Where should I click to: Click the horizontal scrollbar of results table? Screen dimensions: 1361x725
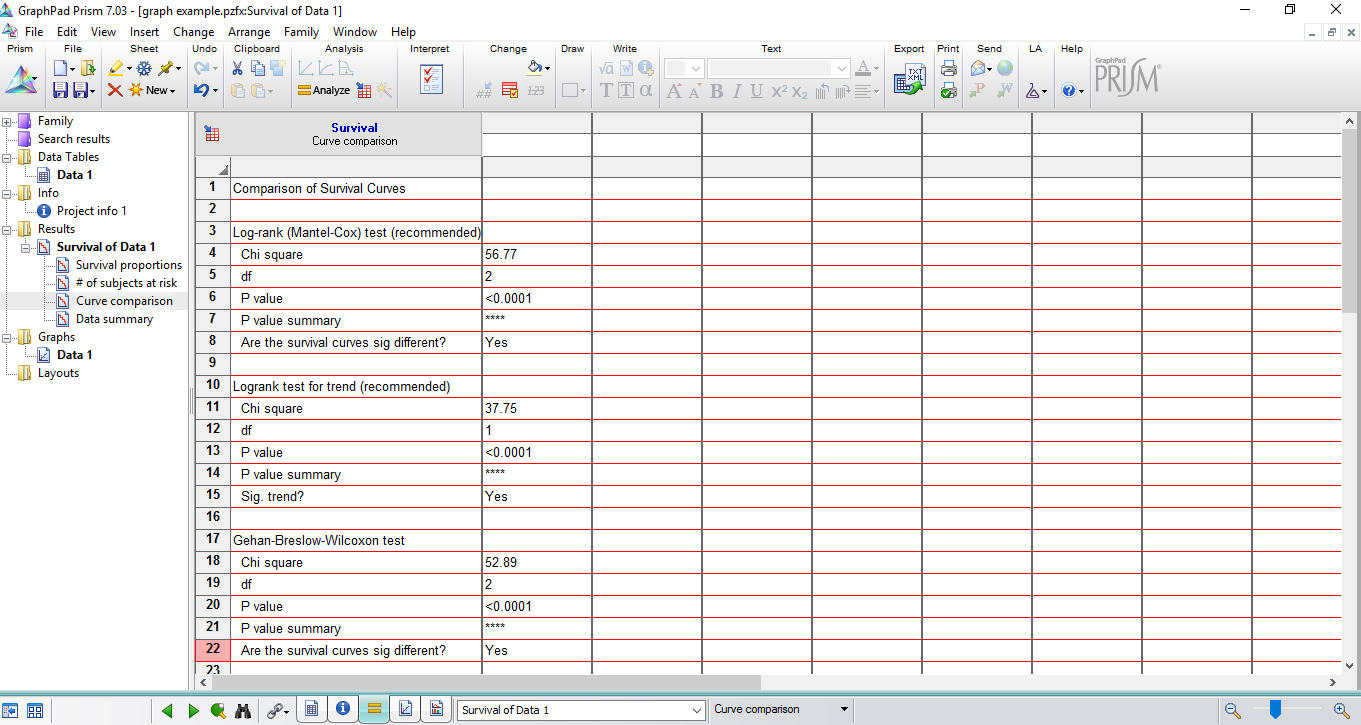click(x=486, y=682)
